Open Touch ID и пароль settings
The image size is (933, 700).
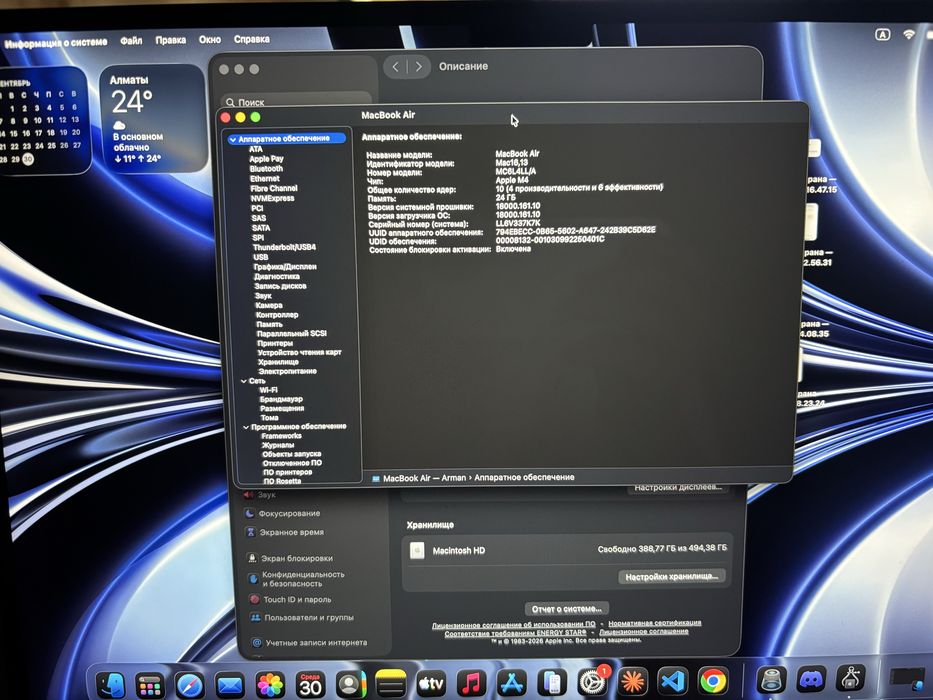click(x=290, y=599)
